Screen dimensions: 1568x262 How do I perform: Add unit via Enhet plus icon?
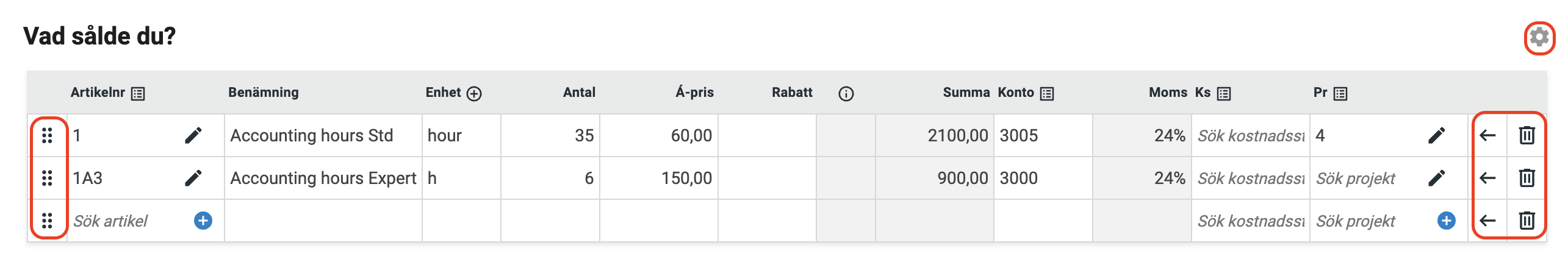(x=474, y=93)
